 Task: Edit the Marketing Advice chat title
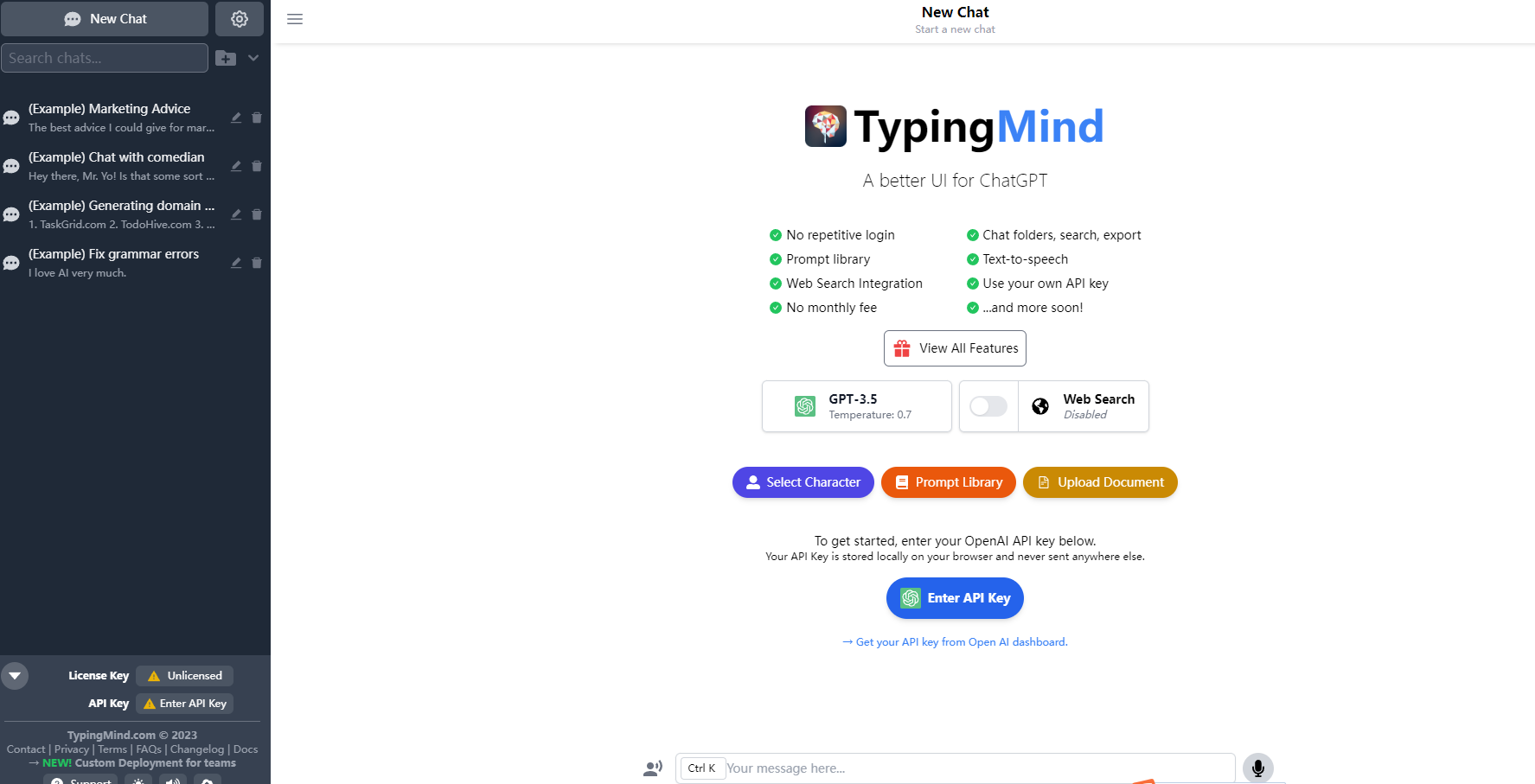[x=236, y=118]
